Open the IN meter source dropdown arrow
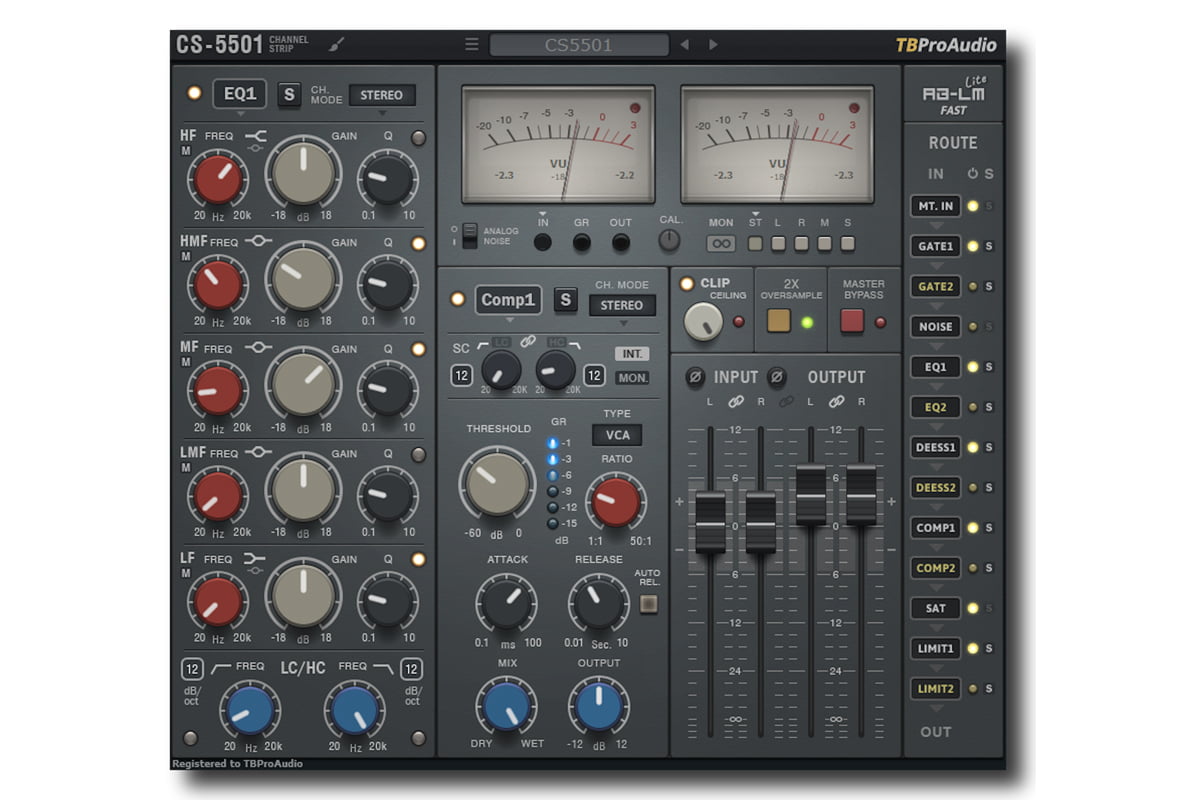Viewport: 1200px width, 800px height. [x=543, y=213]
